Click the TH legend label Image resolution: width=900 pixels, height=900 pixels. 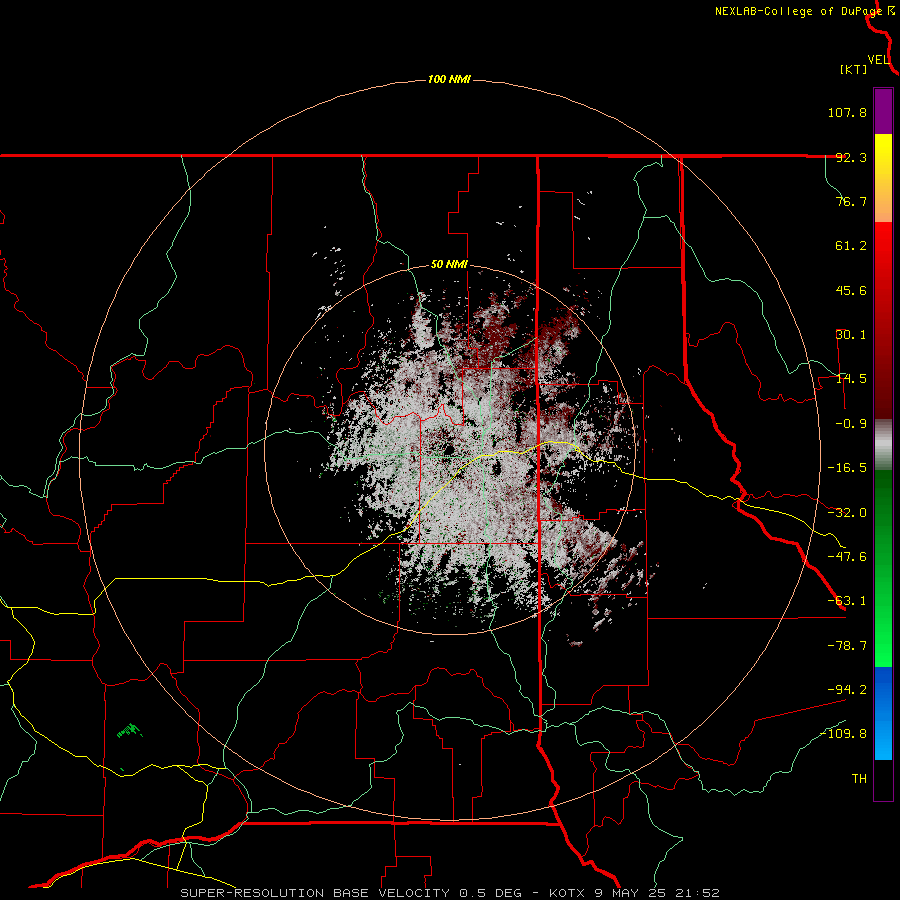pos(859,779)
